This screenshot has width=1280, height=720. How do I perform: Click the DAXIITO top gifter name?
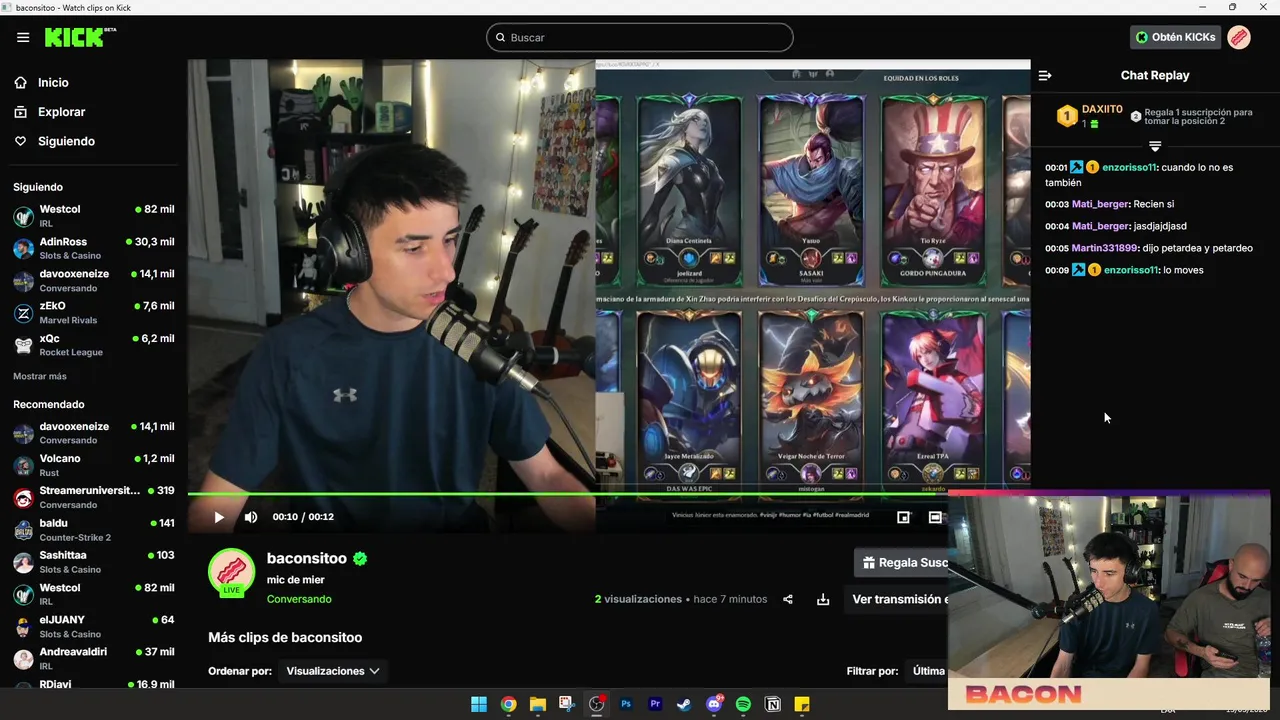click(x=1102, y=109)
